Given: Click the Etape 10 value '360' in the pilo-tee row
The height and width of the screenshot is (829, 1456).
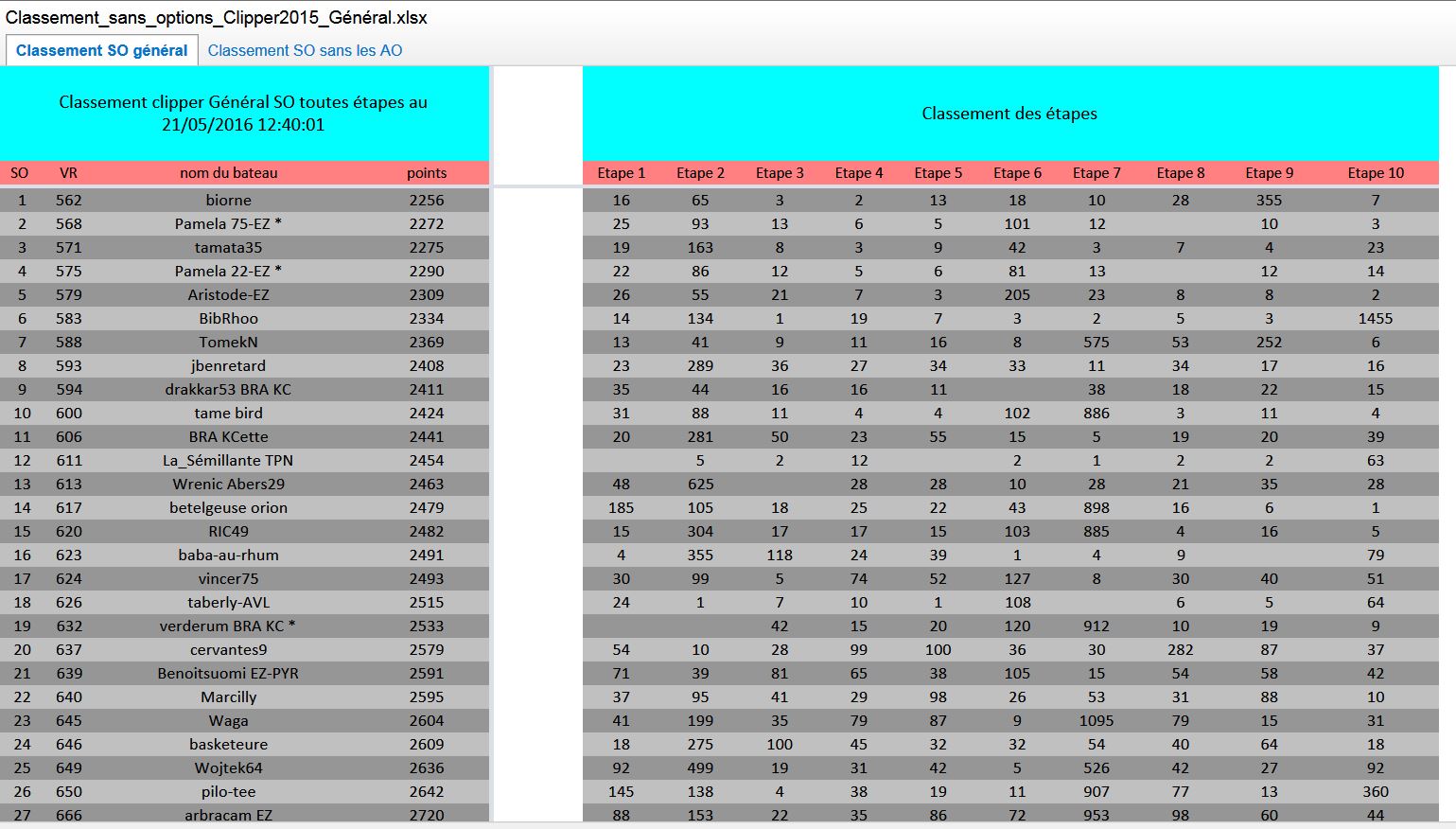Looking at the screenshot, I should pyautogui.click(x=1376, y=792).
